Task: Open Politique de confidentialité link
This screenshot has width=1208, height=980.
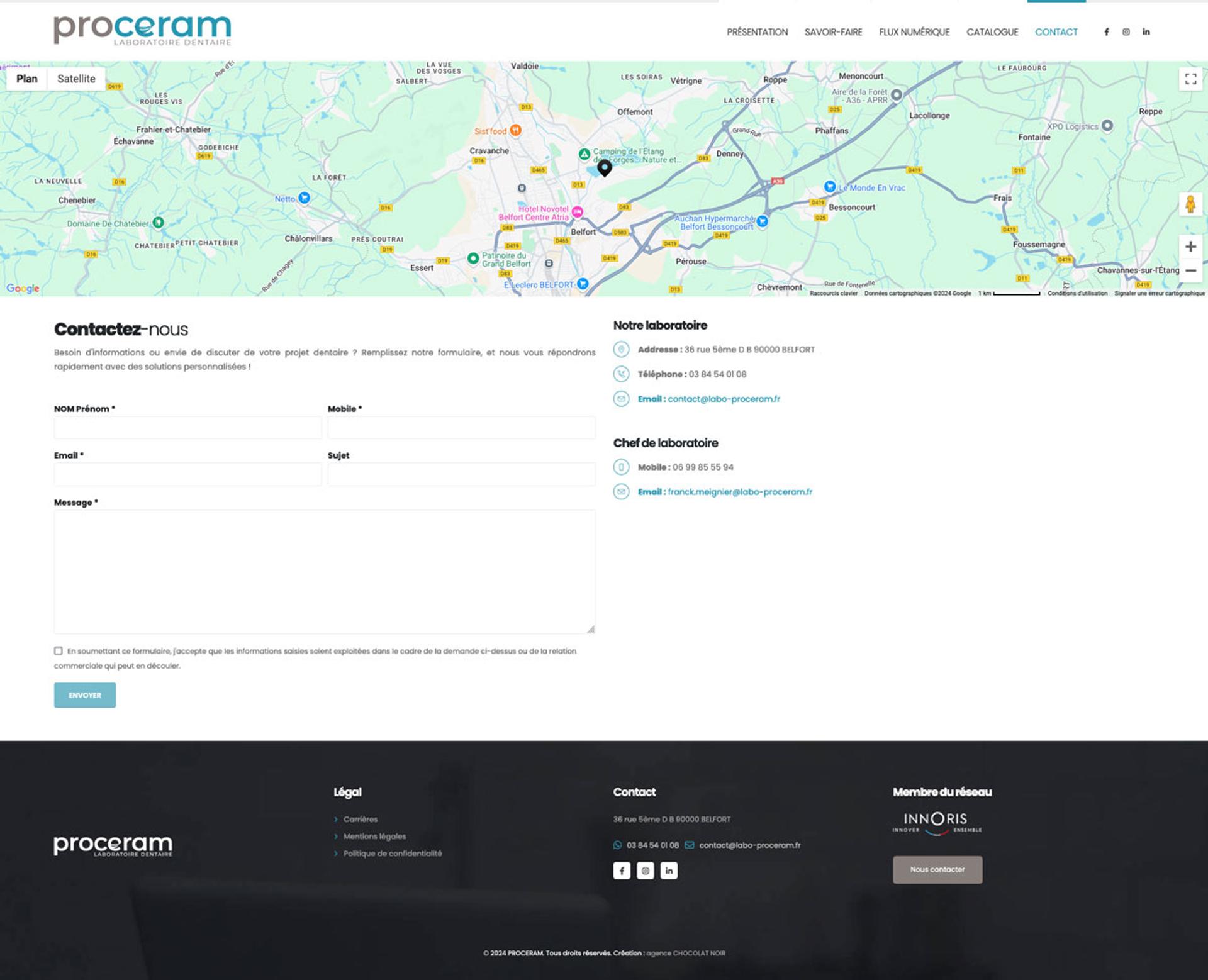Action: 393,853
